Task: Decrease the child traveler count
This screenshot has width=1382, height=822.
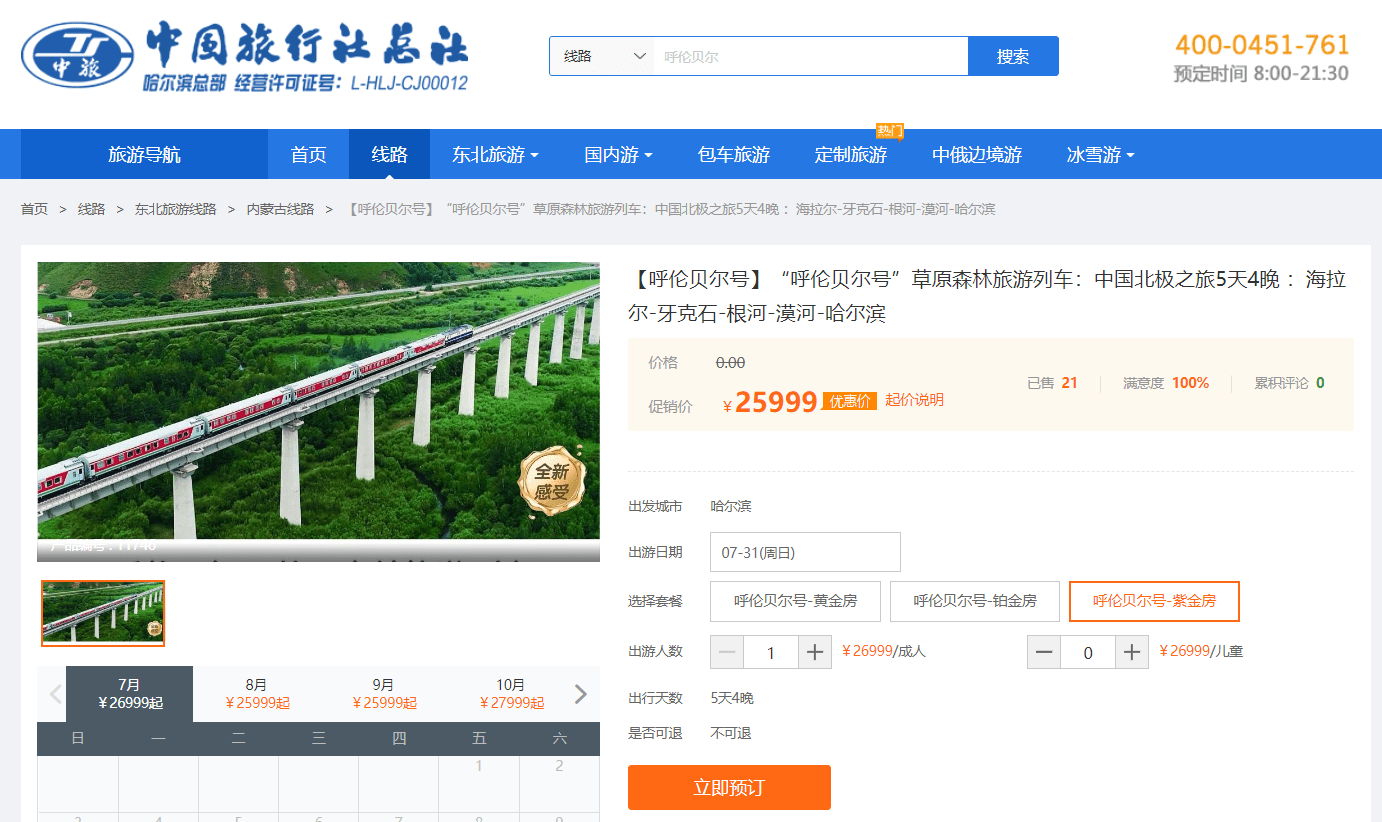Action: coord(1044,652)
